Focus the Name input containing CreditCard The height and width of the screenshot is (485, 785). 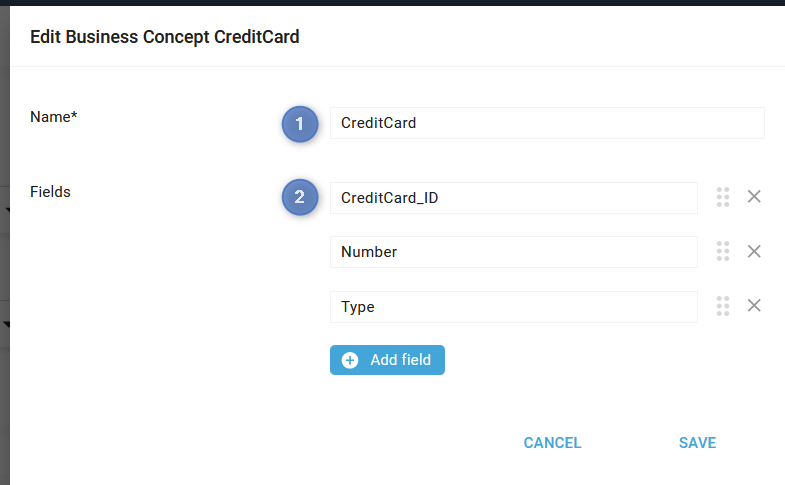(547, 123)
